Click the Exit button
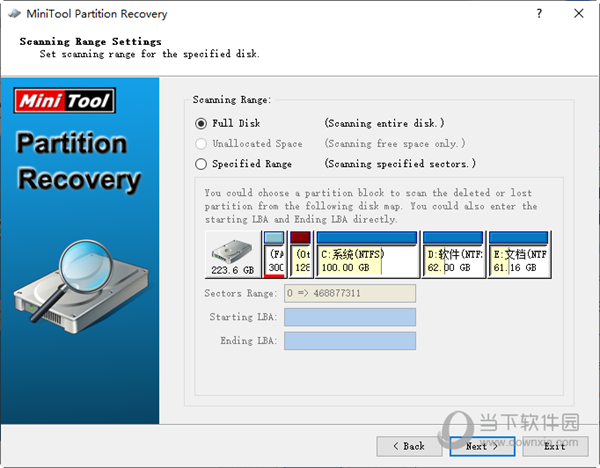600x468 pixels. (x=555, y=446)
